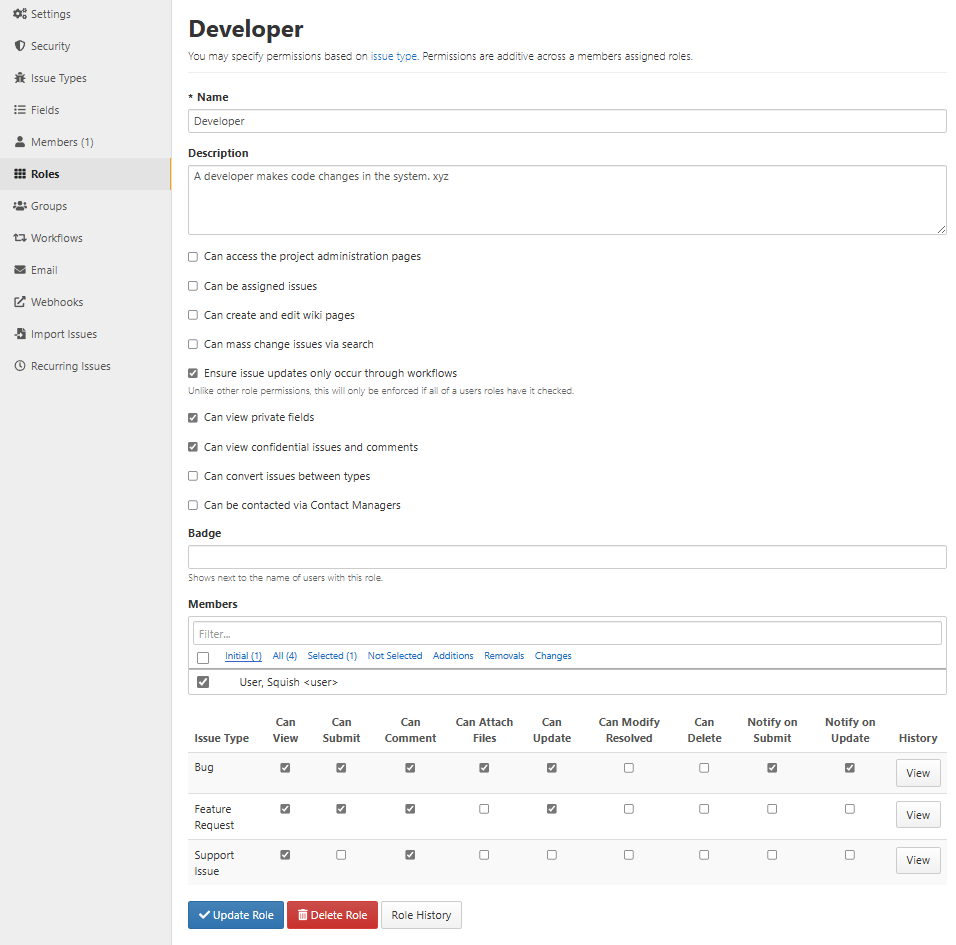Click the Email envelope icon
956x945 pixels.
coord(20,270)
